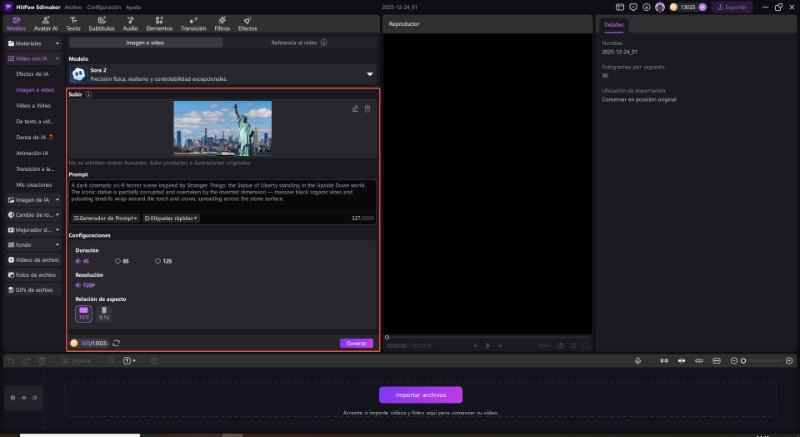Click the purple membership badge icon
800x437 pixels.
click(x=703, y=7)
